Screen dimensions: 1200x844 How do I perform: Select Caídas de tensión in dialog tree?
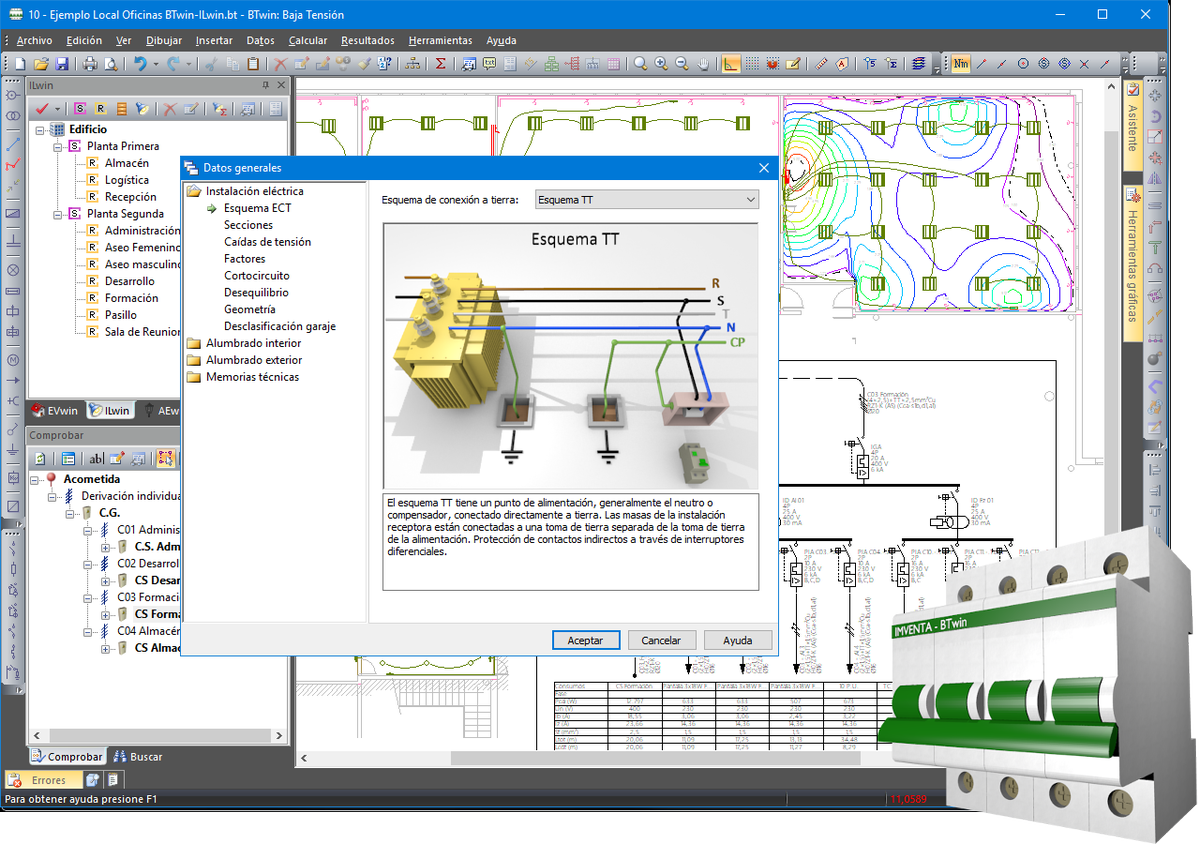coord(267,242)
